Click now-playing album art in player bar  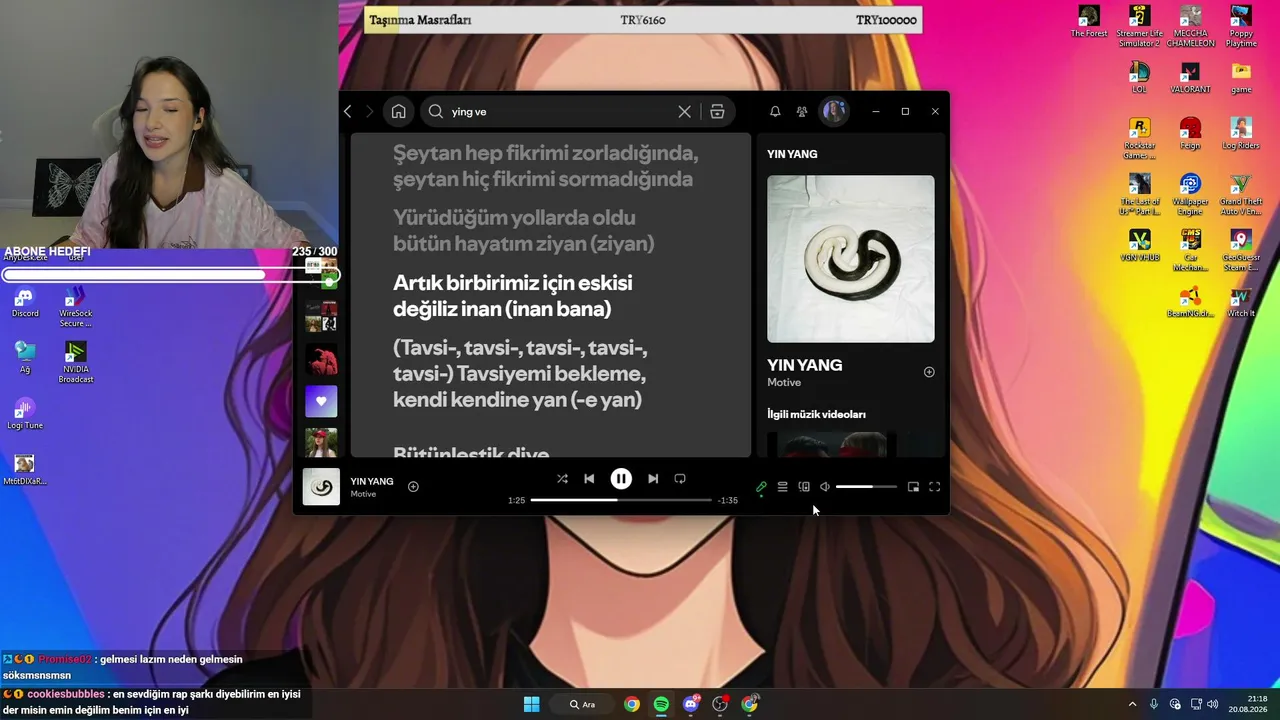coord(321,487)
